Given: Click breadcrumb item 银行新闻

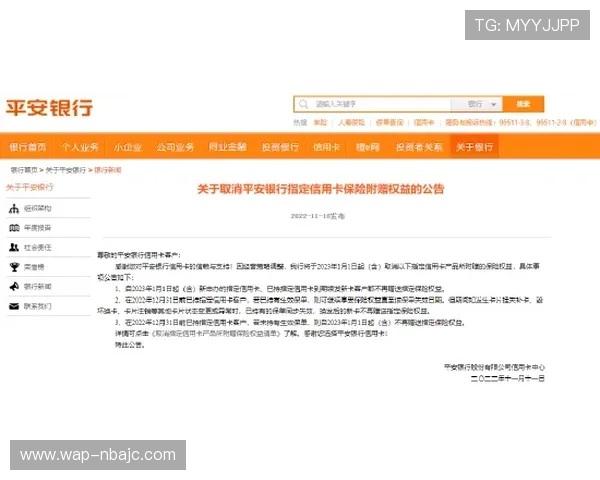Looking at the screenshot, I should 108,170.
